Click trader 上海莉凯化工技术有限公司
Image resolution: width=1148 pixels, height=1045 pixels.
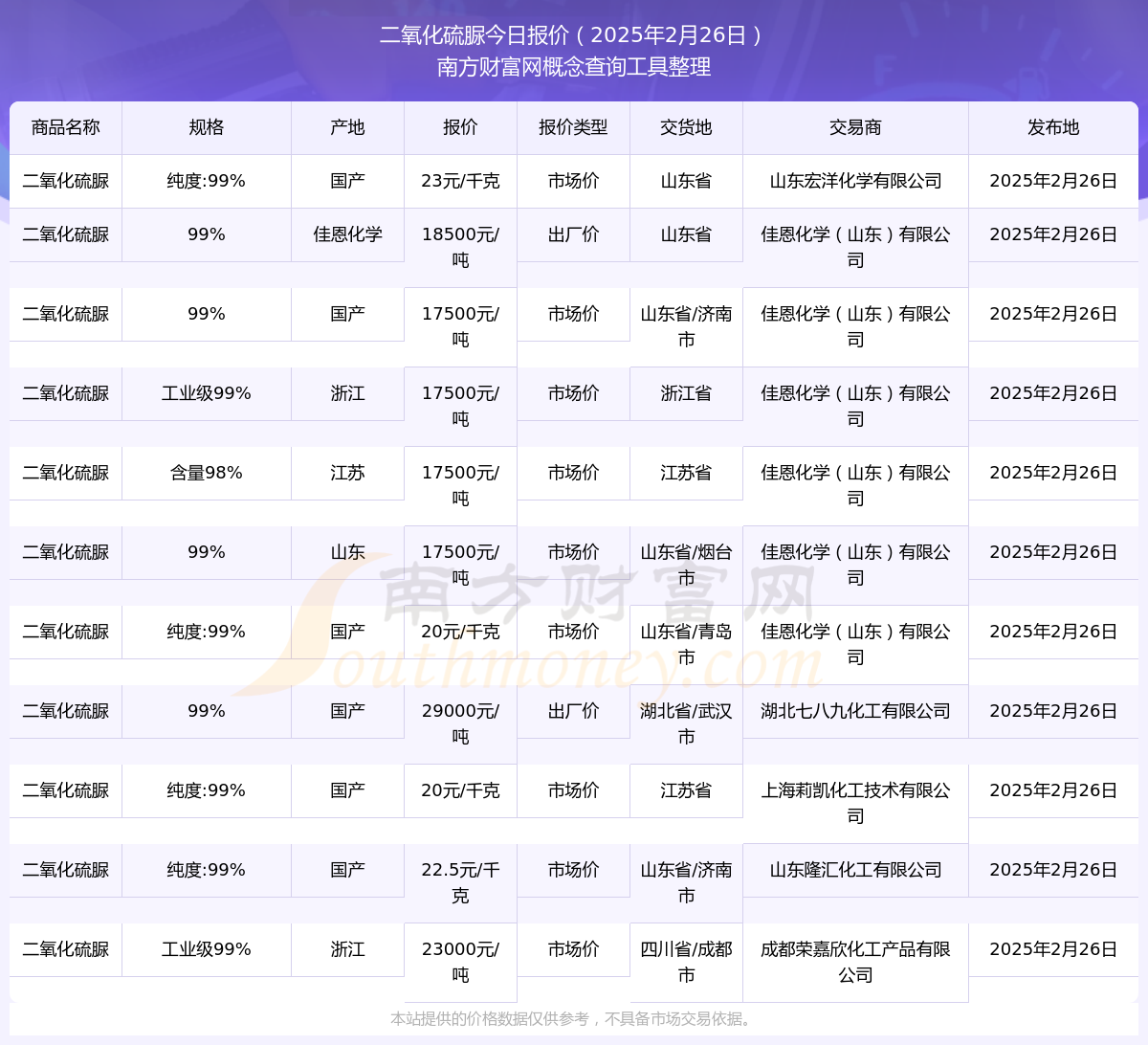coord(855,803)
